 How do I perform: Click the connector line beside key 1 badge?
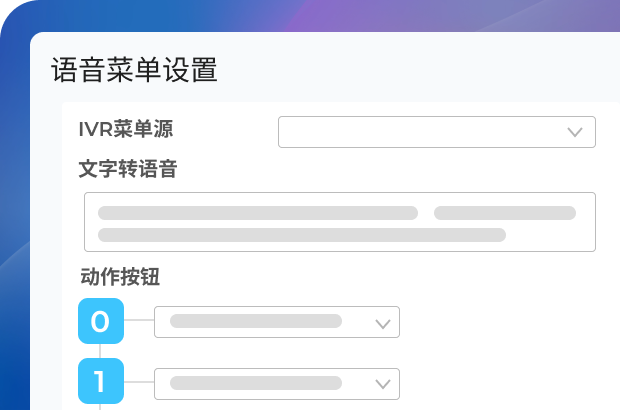click(x=139, y=383)
